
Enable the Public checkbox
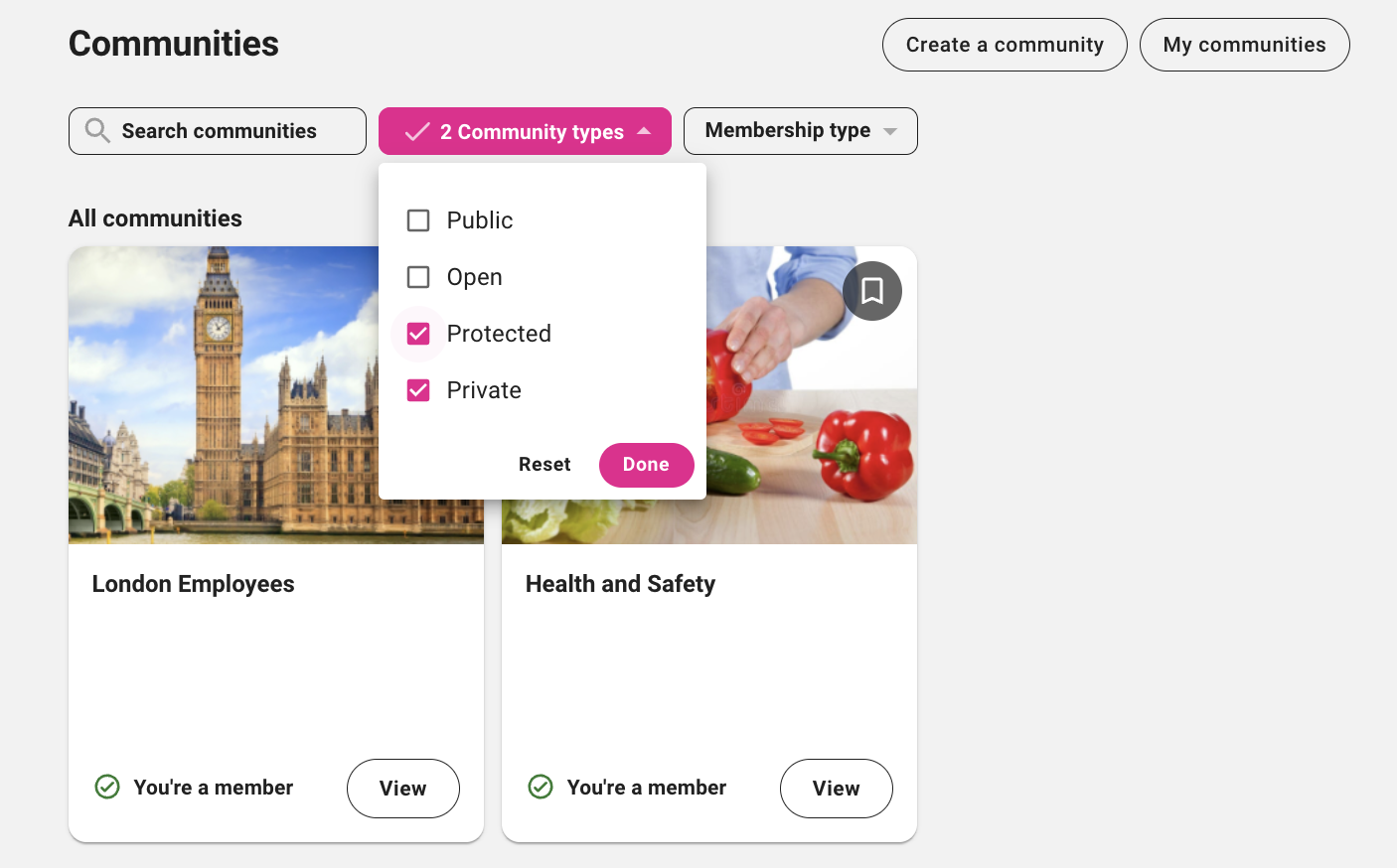tap(418, 220)
